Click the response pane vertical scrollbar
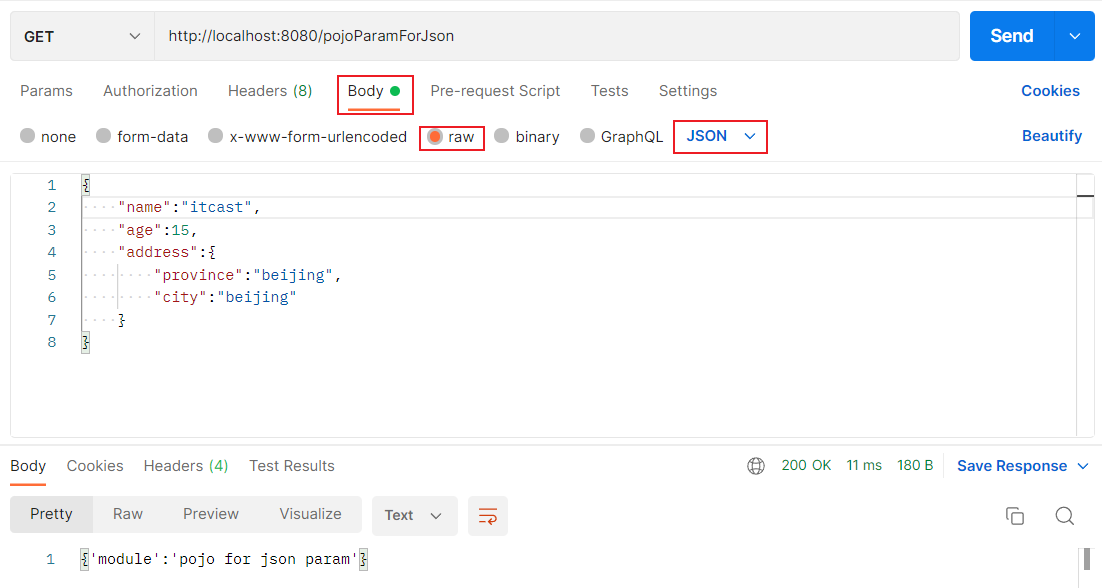This screenshot has height=588, width=1102. [x=1087, y=559]
